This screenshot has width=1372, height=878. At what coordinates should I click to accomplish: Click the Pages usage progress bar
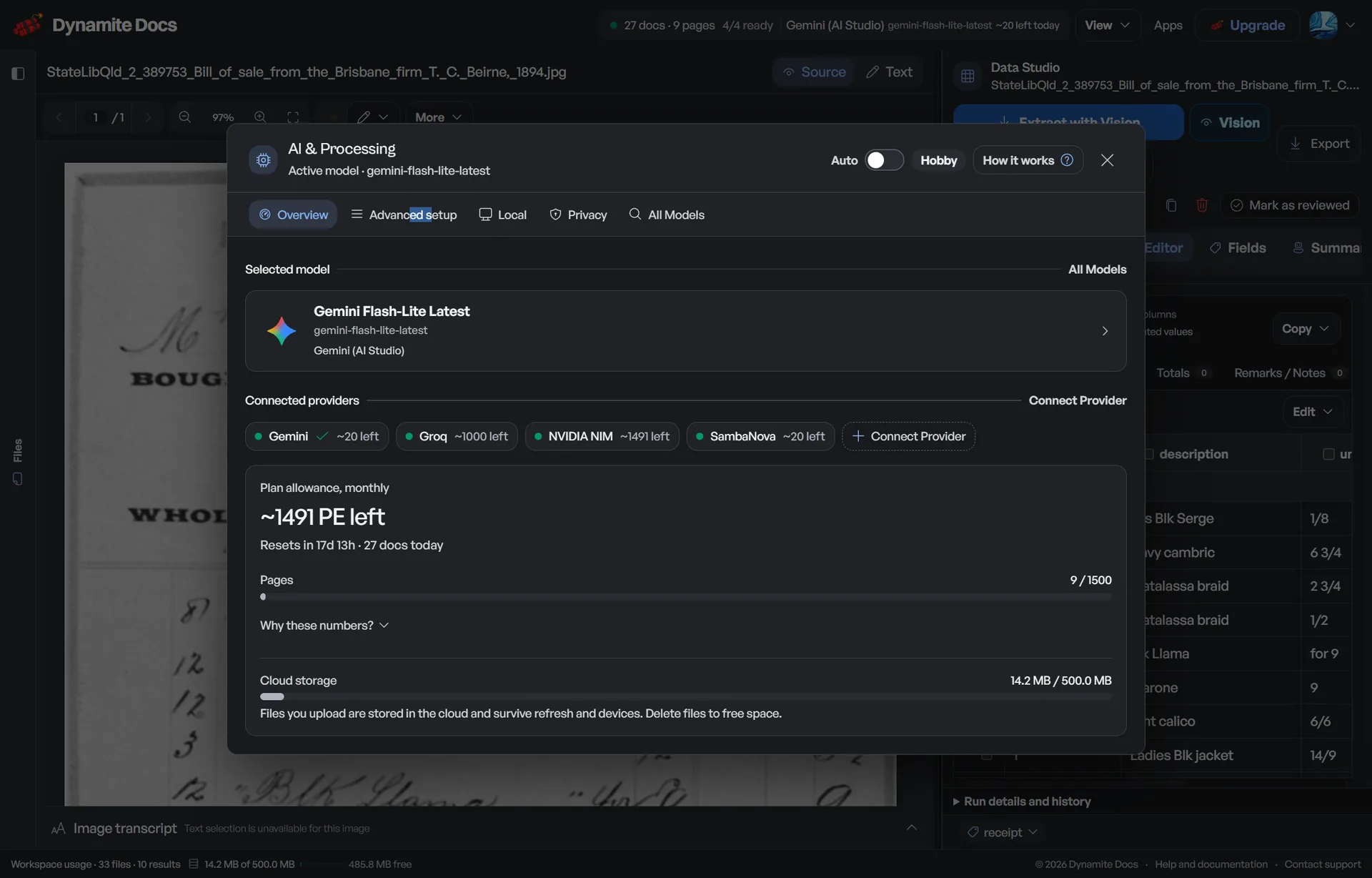(x=685, y=597)
